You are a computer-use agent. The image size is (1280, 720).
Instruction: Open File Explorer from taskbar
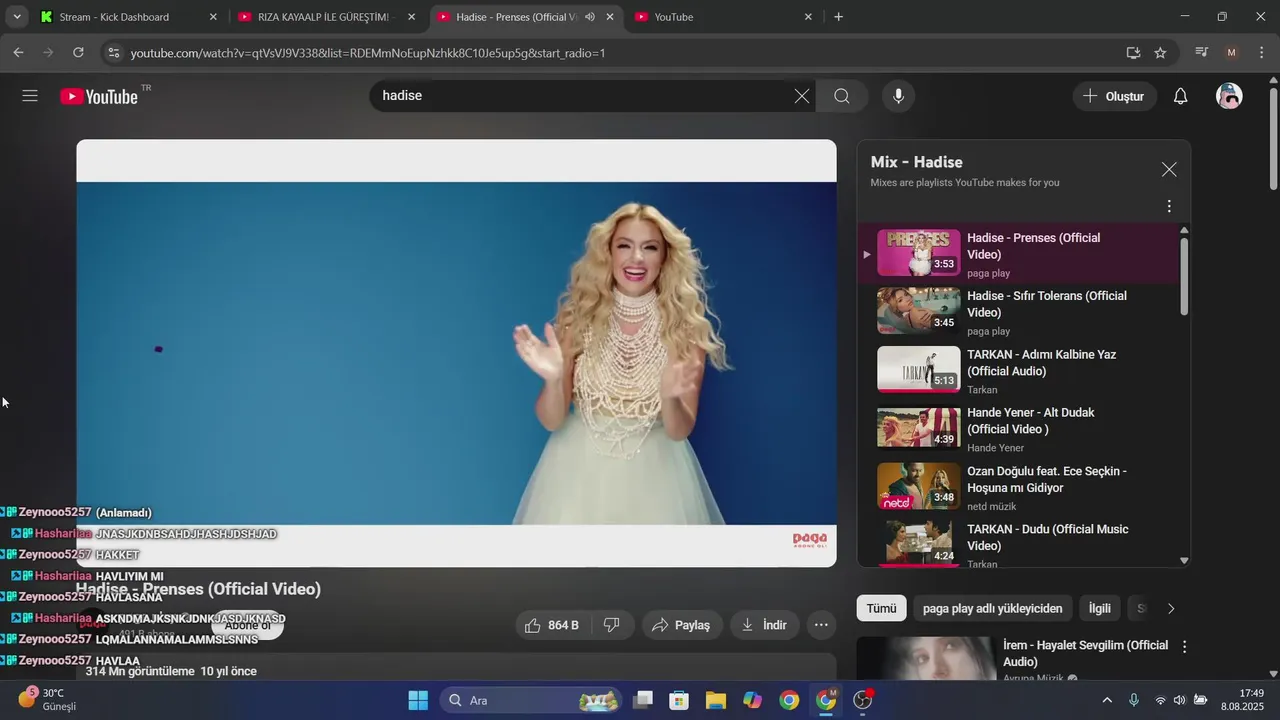click(x=715, y=700)
